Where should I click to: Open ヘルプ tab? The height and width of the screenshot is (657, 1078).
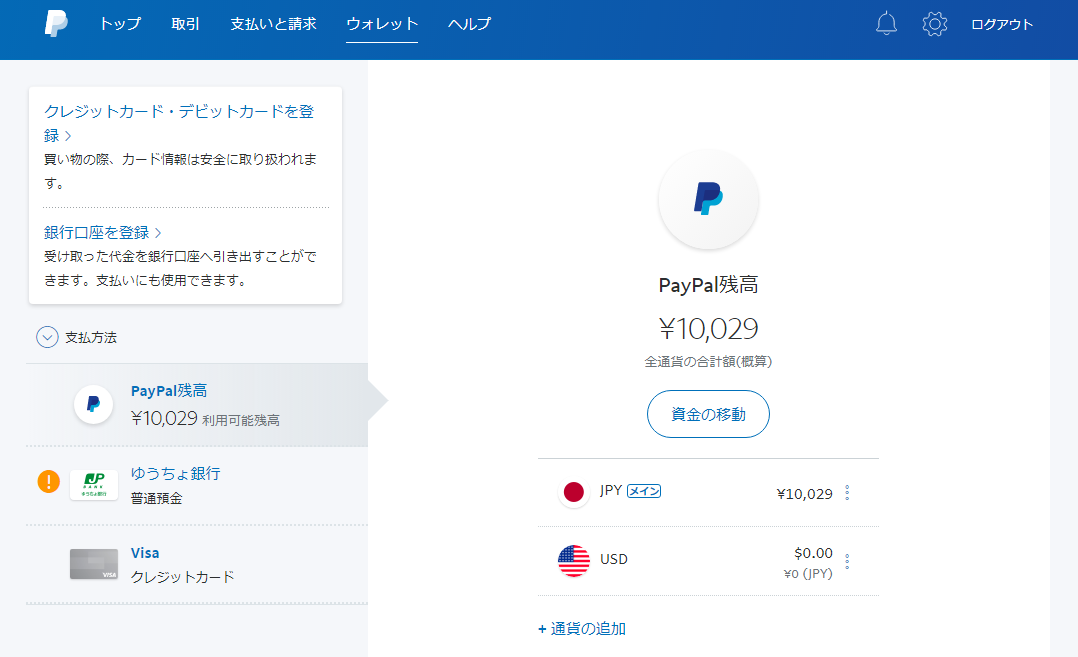point(470,24)
